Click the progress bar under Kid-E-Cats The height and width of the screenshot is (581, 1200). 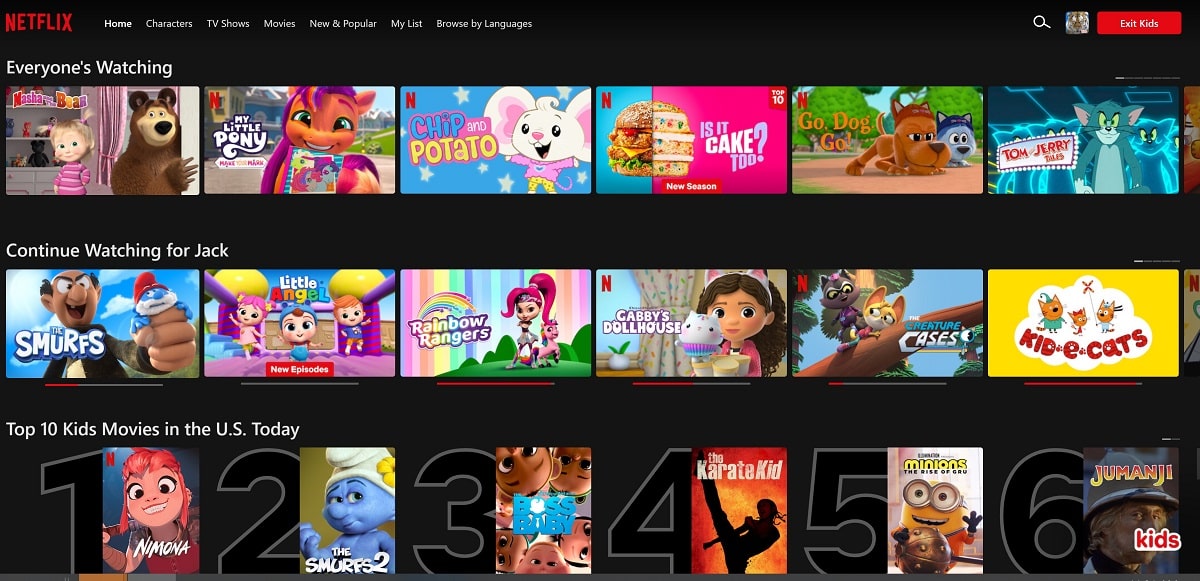click(1083, 384)
